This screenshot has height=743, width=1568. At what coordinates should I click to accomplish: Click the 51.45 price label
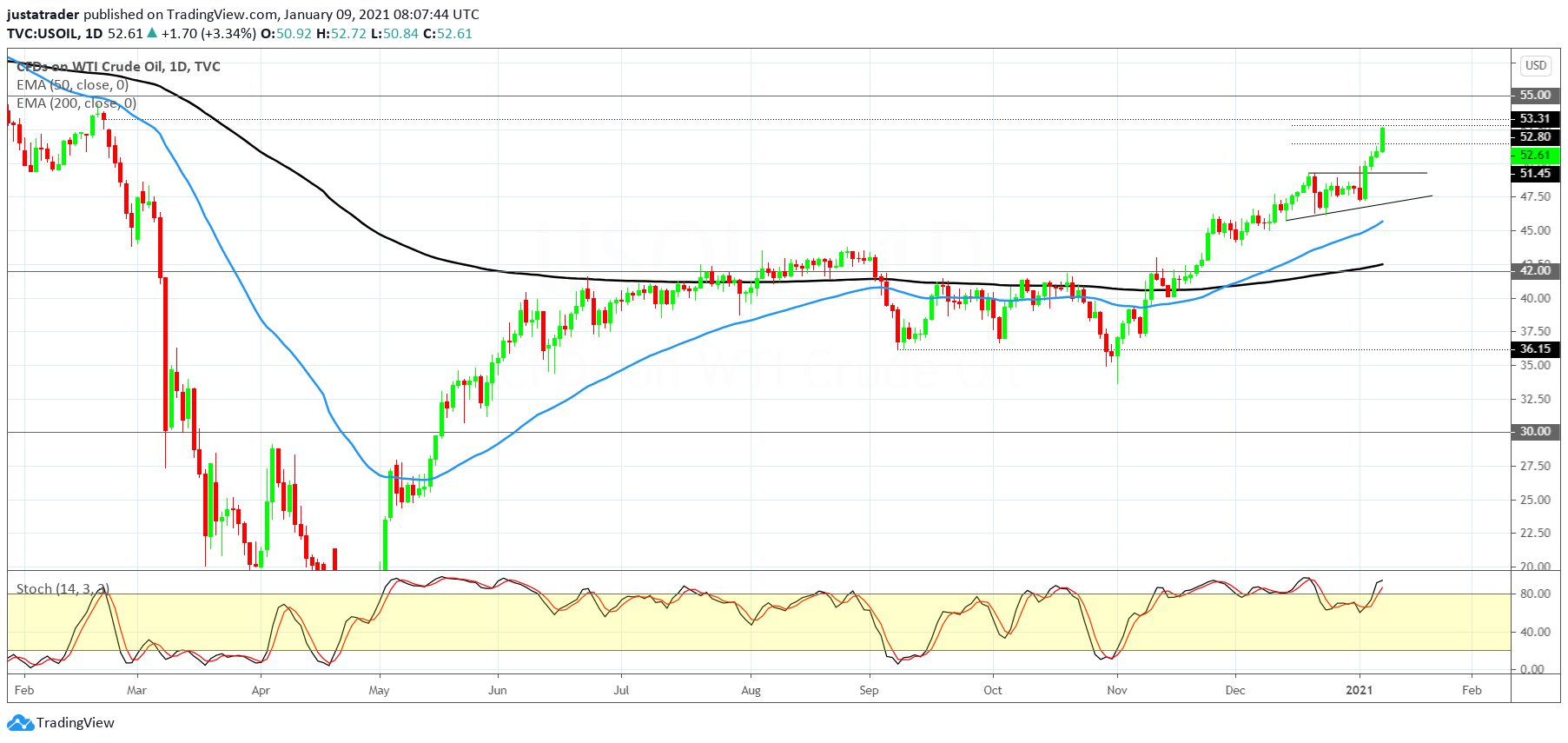[1536, 174]
